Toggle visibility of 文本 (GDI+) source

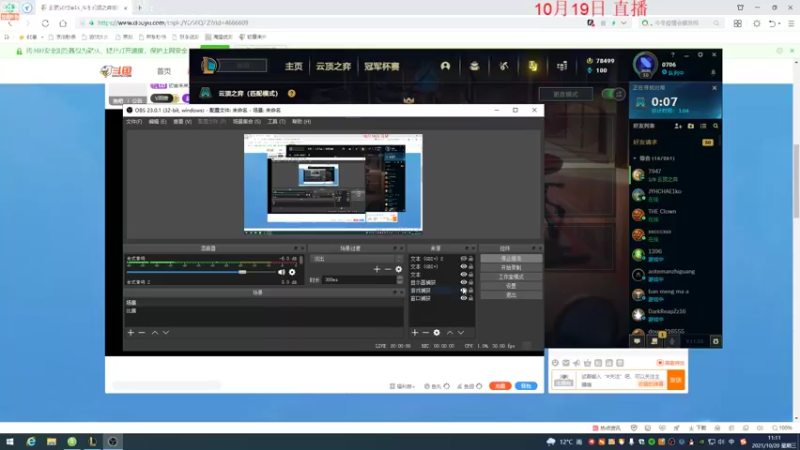click(463, 266)
